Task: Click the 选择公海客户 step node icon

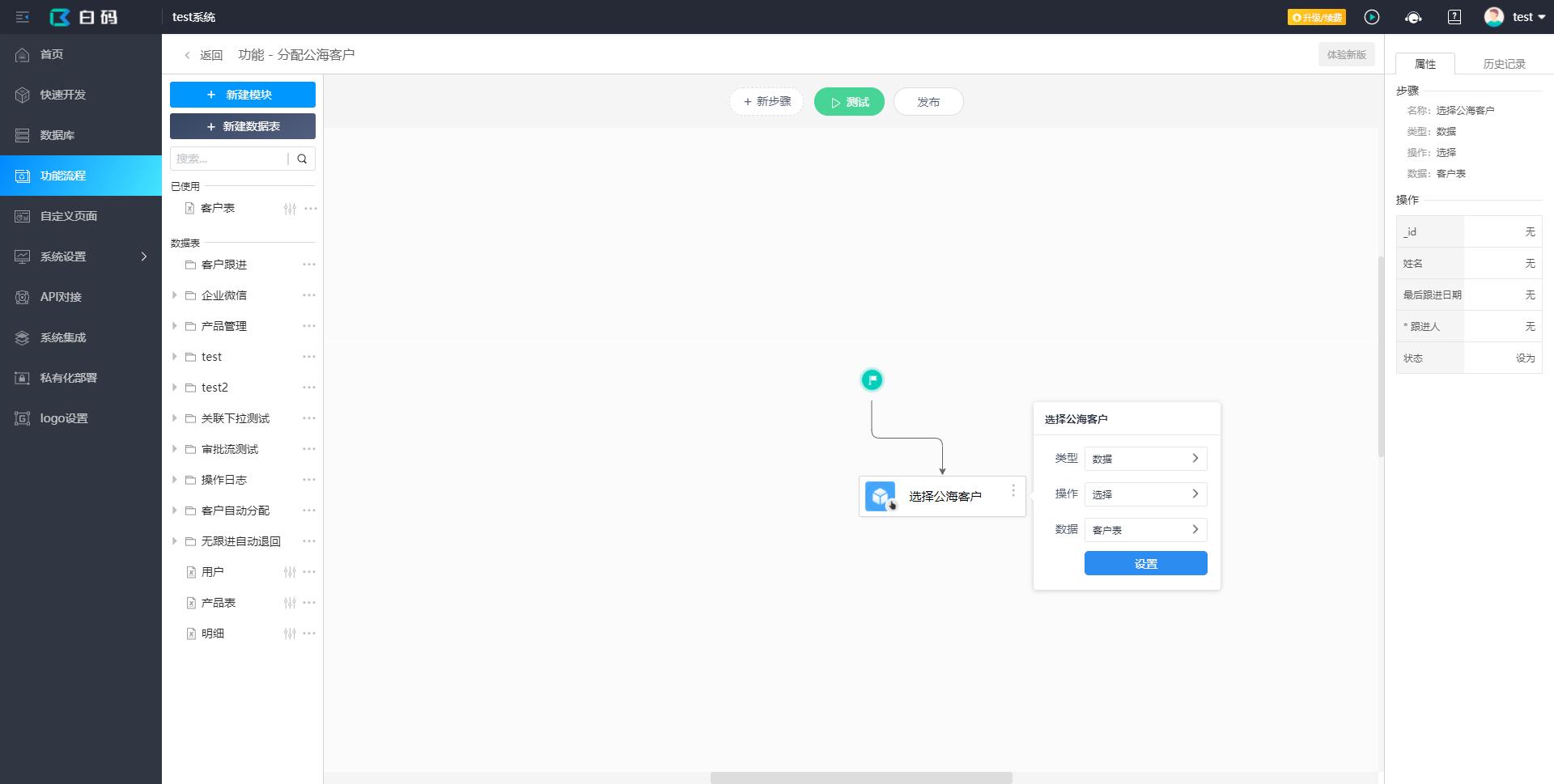Action: (x=881, y=496)
